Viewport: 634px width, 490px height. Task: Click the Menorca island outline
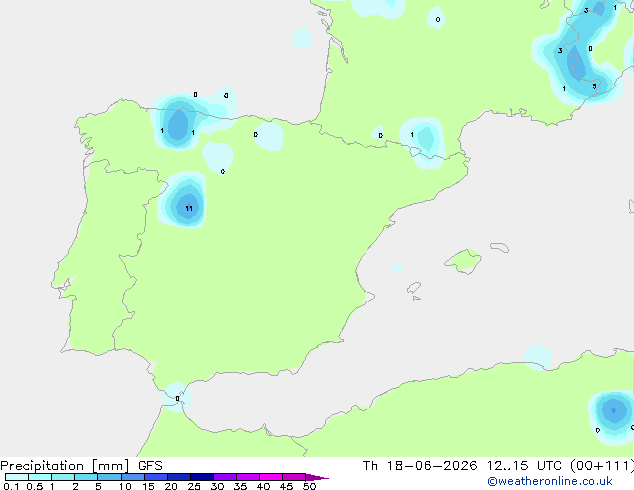pos(500,247)
